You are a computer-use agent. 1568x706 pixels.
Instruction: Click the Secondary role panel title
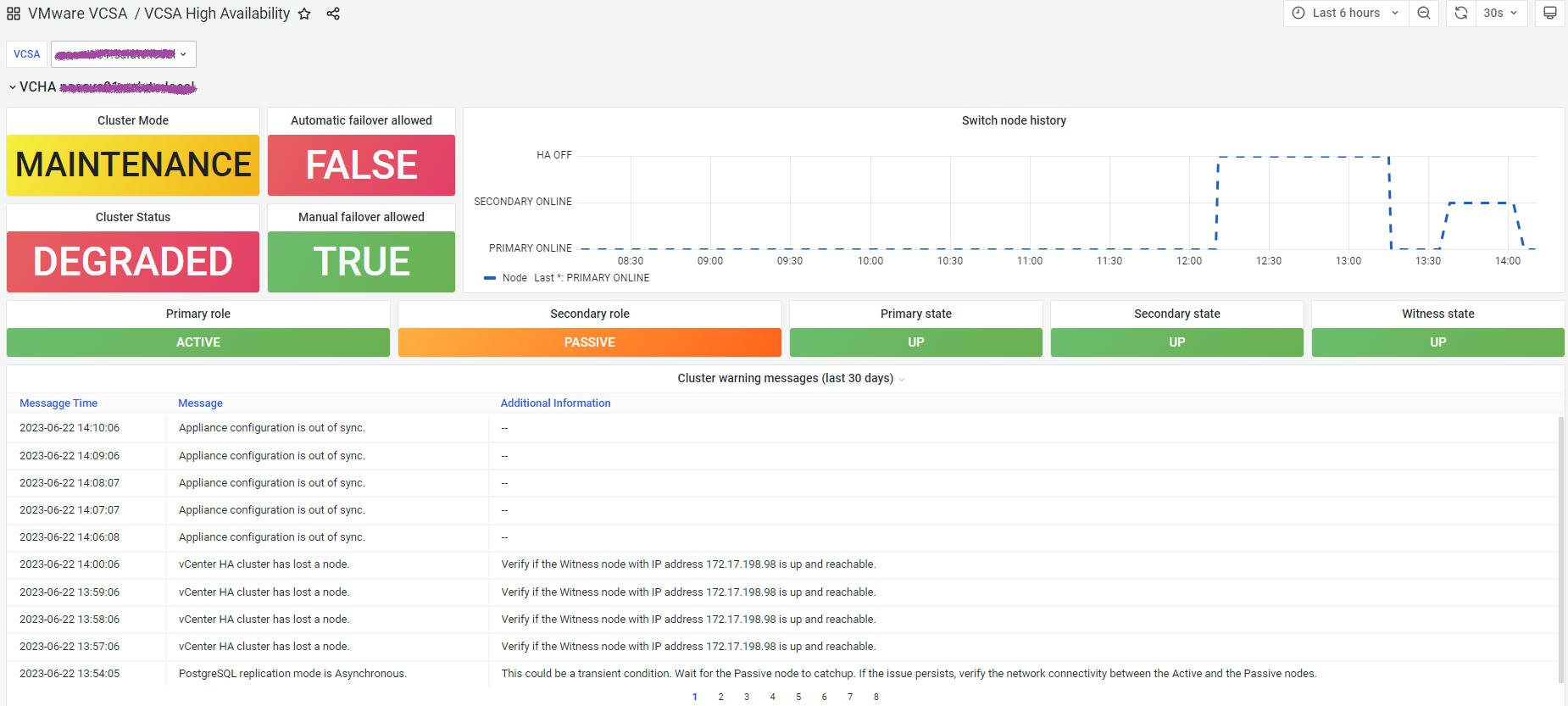(x=590, y=314)
